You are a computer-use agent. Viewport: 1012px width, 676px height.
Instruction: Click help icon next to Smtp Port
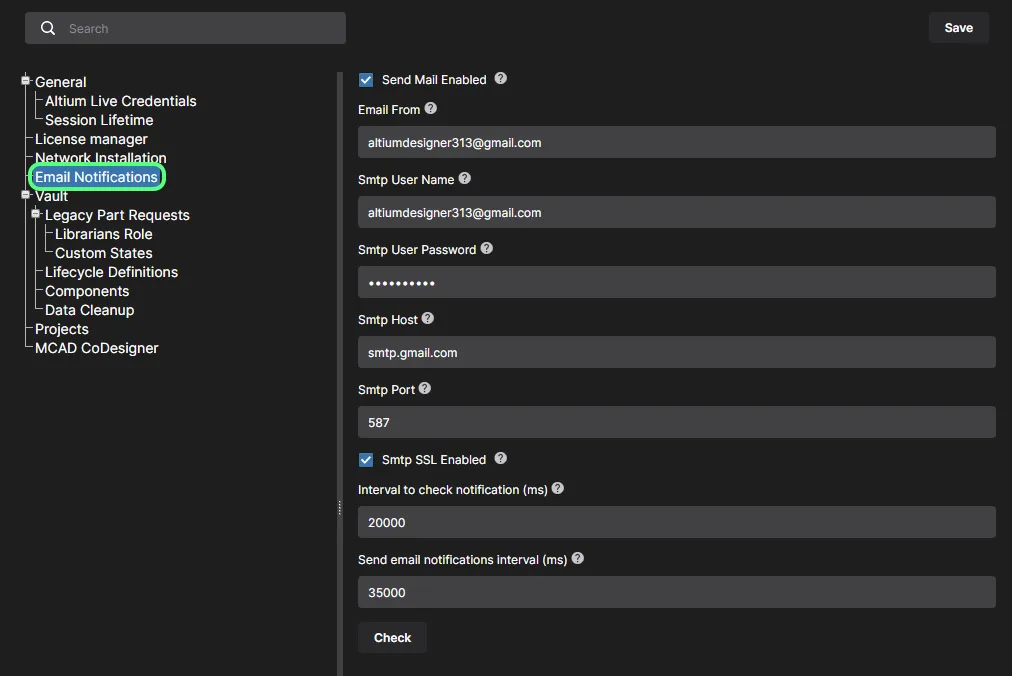tap(424, 389)
